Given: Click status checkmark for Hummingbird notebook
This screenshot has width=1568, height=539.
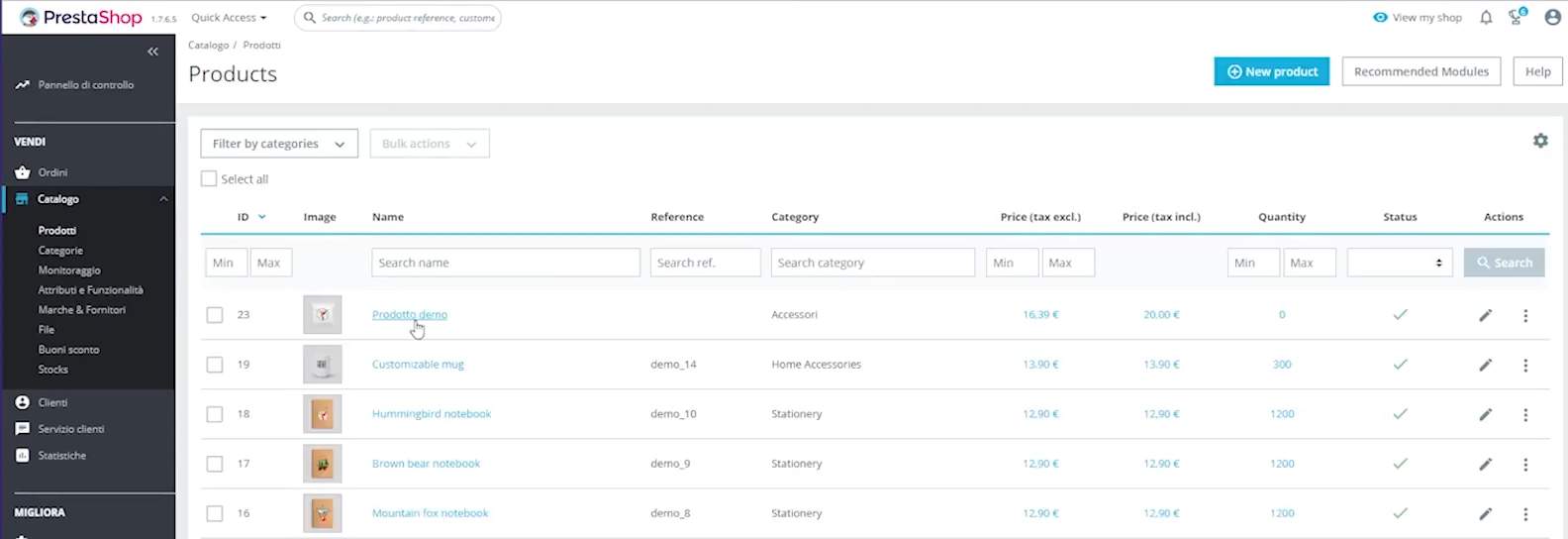Looking at the screenshot, I should coord(1400,414).
